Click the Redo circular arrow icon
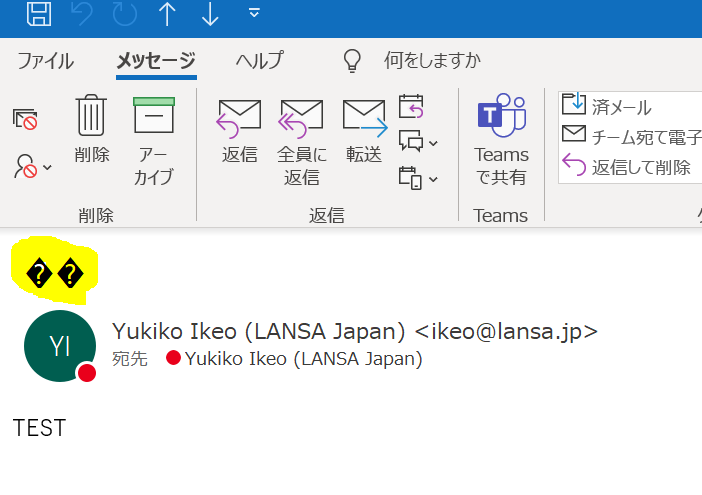 (124, 13)
